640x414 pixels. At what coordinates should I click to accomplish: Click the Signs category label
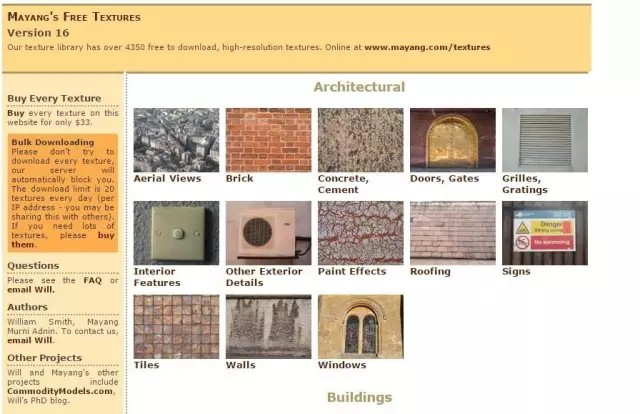[x=516, y=272]
